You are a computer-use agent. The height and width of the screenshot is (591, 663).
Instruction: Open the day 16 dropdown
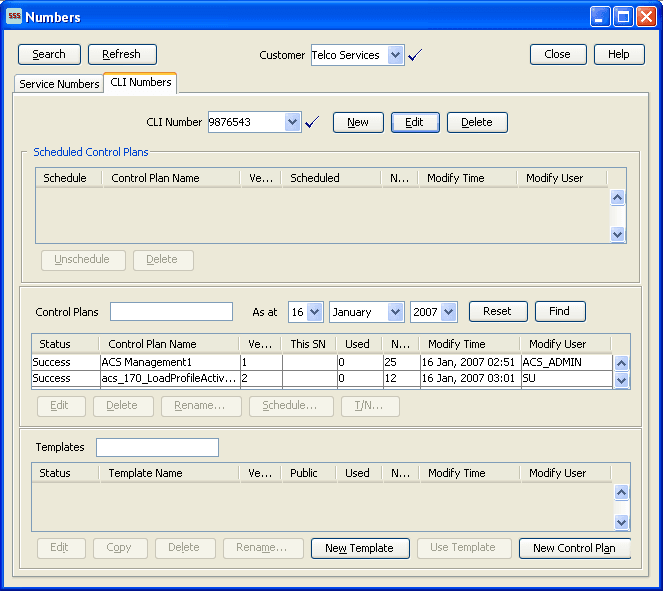315,312
